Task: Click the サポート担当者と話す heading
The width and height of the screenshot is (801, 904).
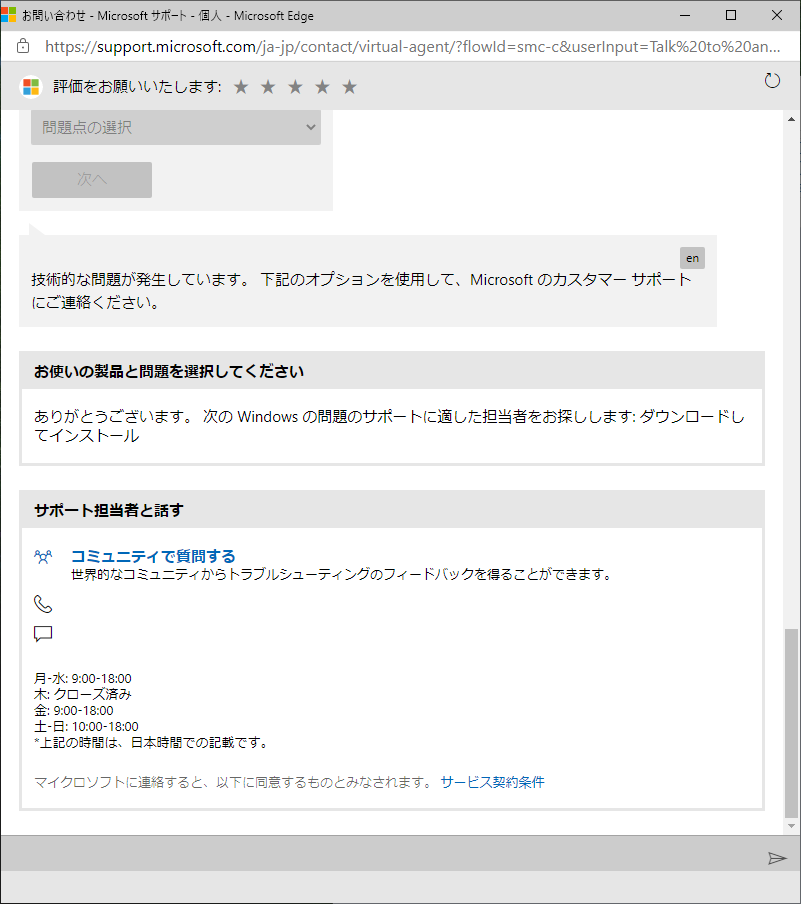Action: (x=108, y=510)
